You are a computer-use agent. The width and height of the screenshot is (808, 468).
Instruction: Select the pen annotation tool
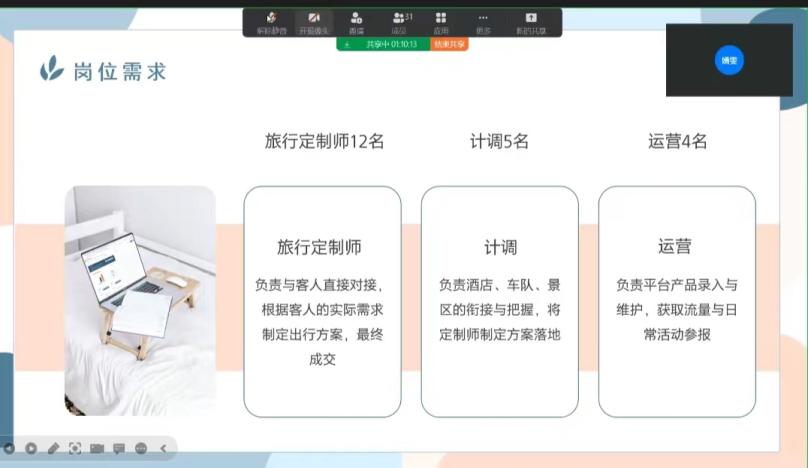coord(54,448)
